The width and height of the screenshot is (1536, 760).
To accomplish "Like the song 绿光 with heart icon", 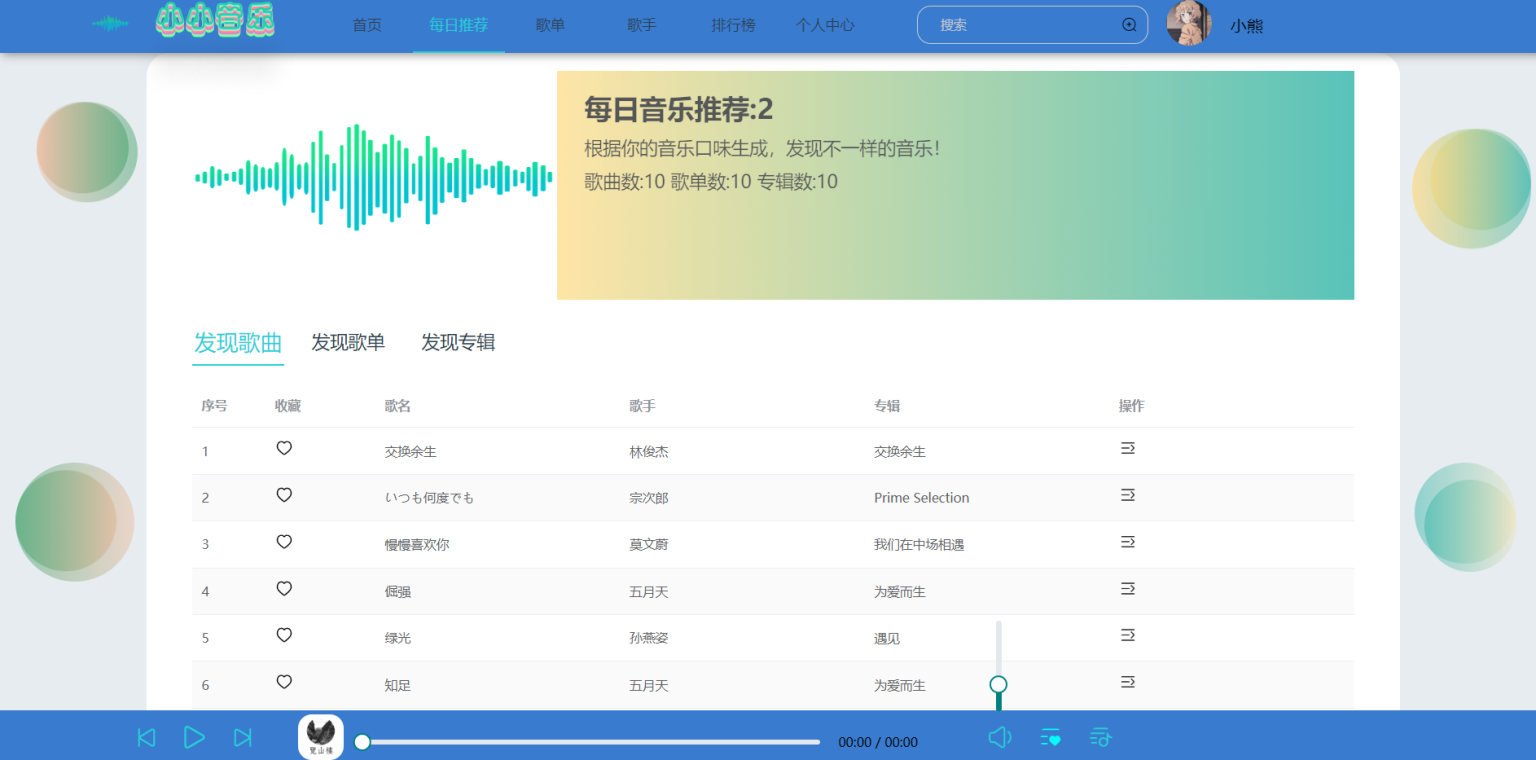I will pos(284,635).
